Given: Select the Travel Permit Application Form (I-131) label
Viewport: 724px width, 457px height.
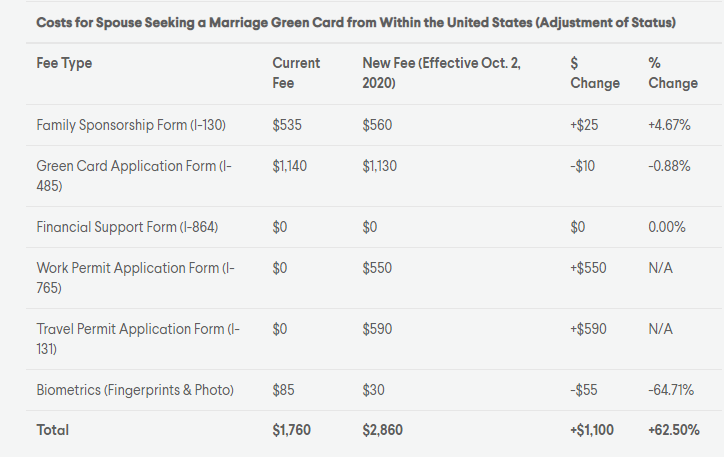Looking at the screenshot, I should (138, 339).
